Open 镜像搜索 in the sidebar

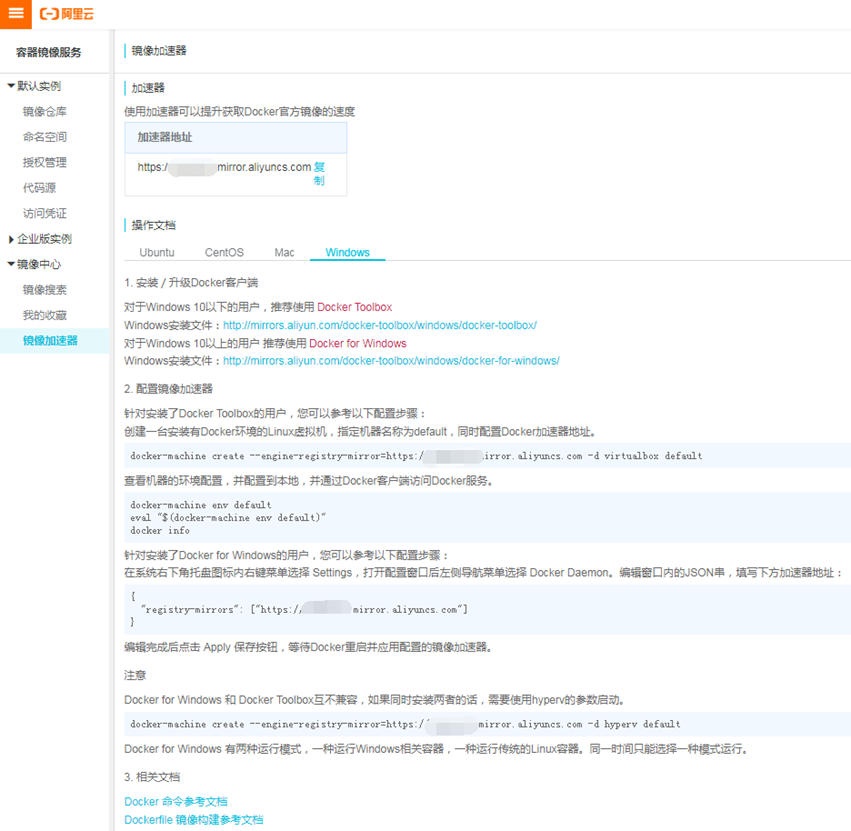coord(45,290)
